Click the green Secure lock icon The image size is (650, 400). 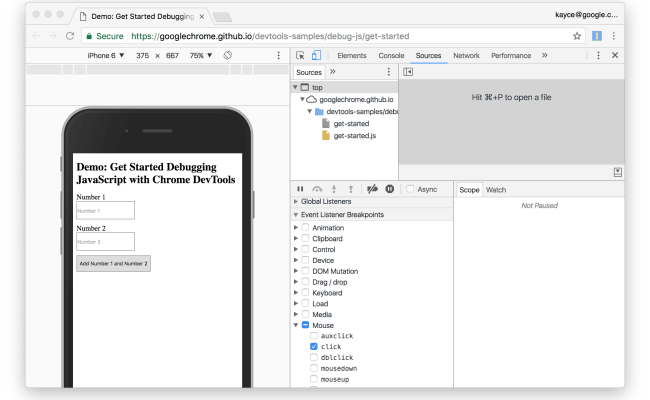click(x=89, y=36)
